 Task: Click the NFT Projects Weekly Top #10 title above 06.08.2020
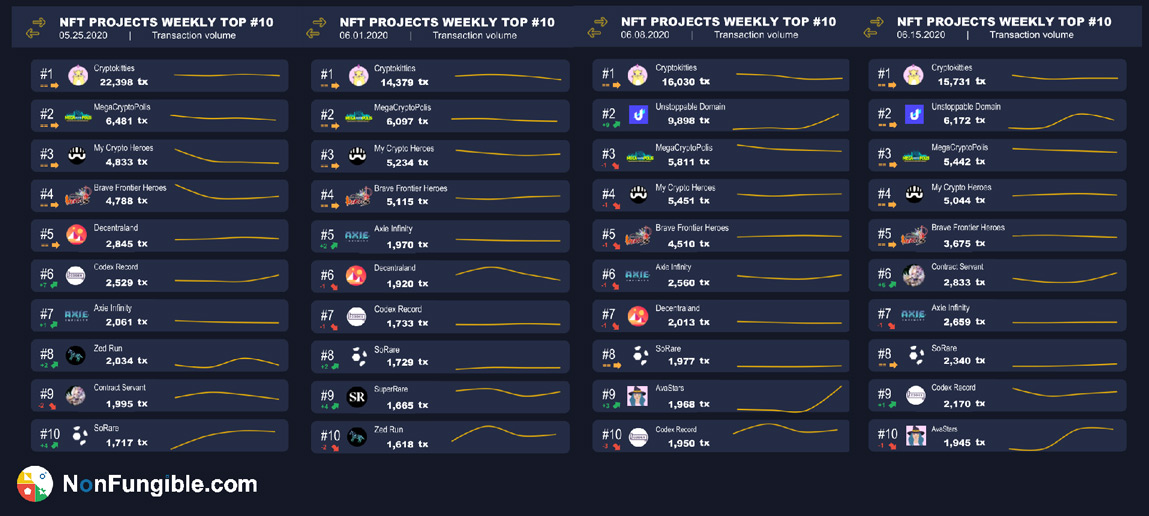pos(728,21)
